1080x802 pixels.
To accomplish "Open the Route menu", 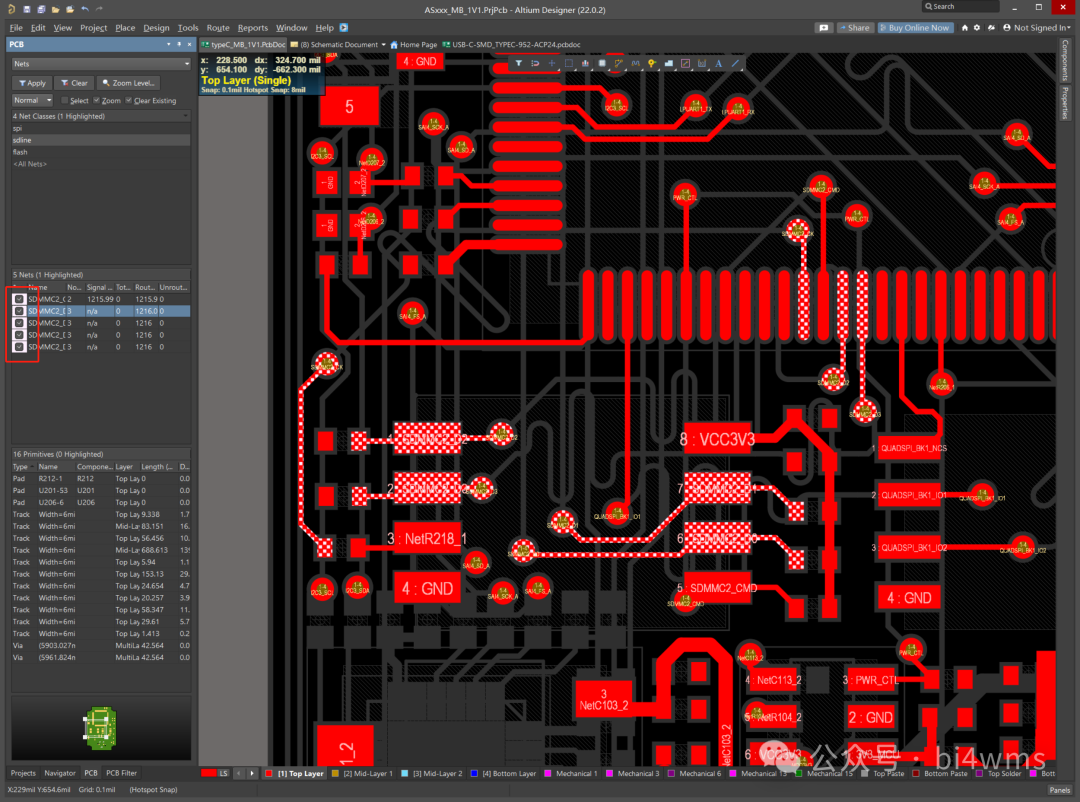I will click(217, 28).
